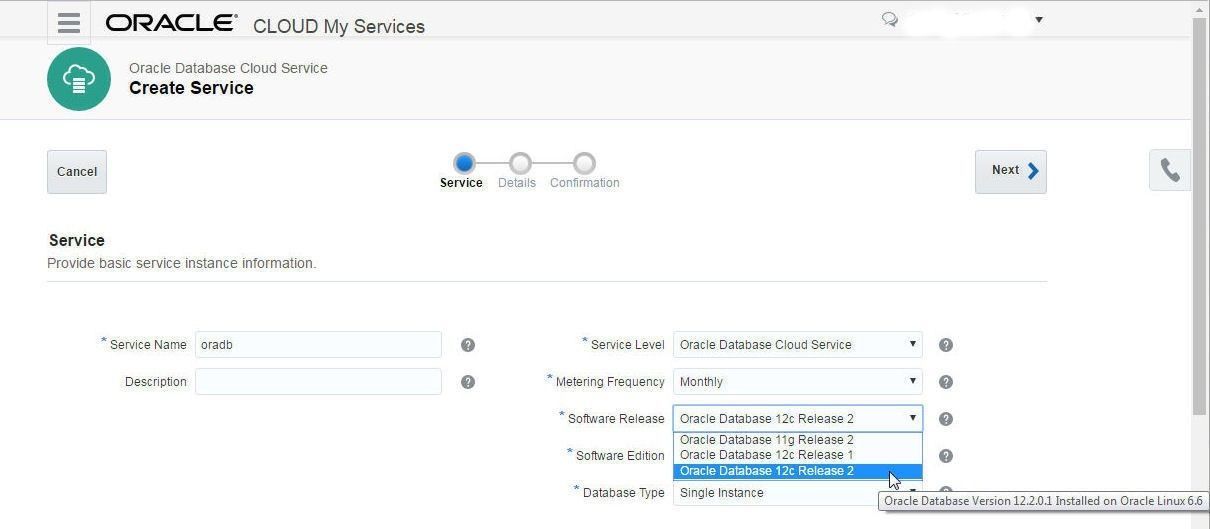Click the Next button
Viewport: 1210px width, 529px height.
pos(1011,171)
